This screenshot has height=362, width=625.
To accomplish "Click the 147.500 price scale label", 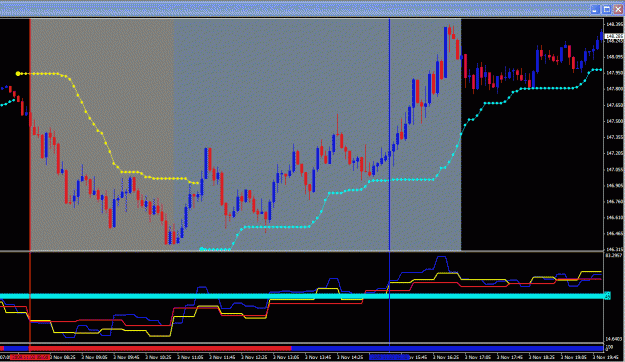I will pos(615,121).
